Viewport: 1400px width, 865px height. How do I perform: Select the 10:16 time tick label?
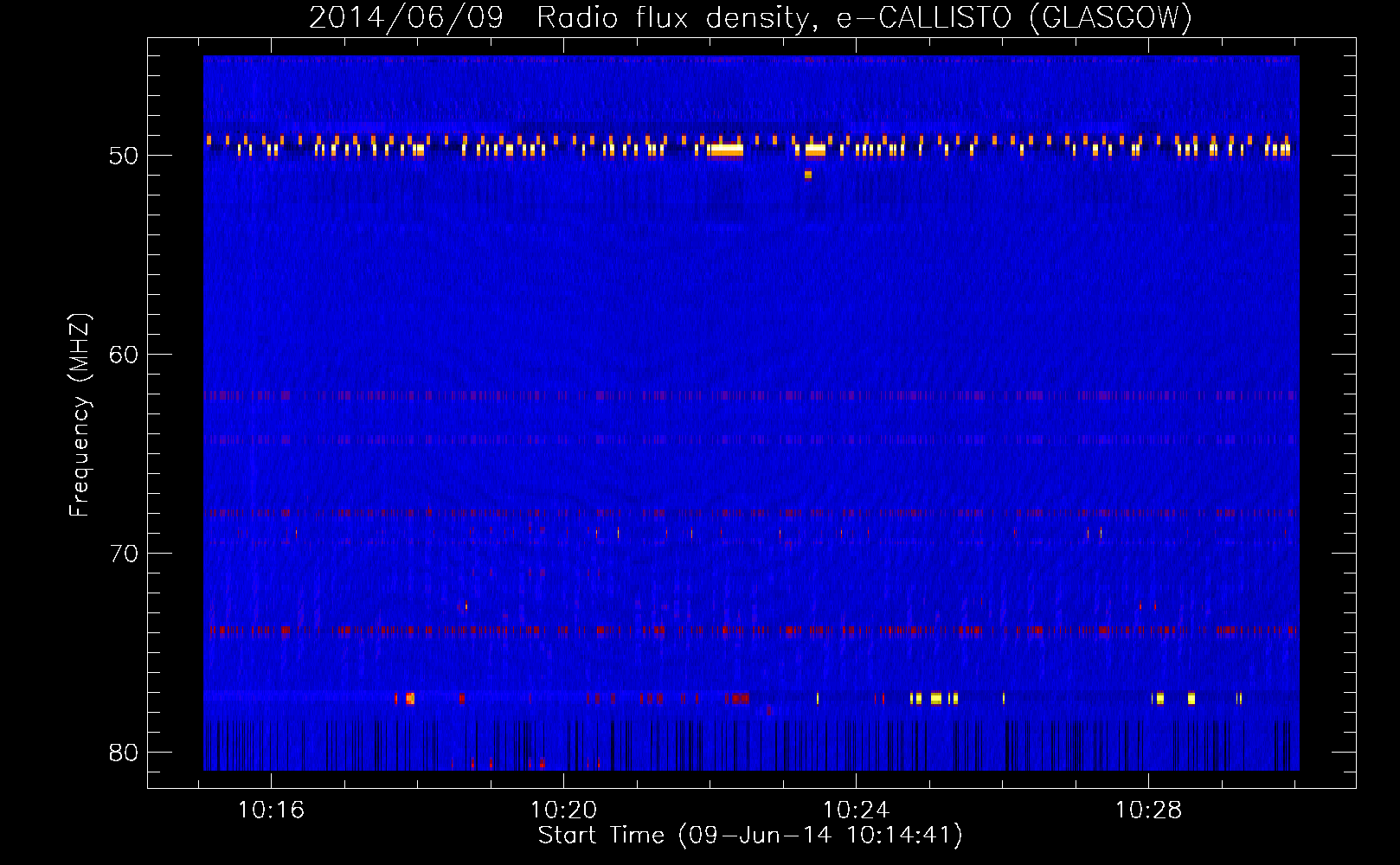(x=271, y=811)
